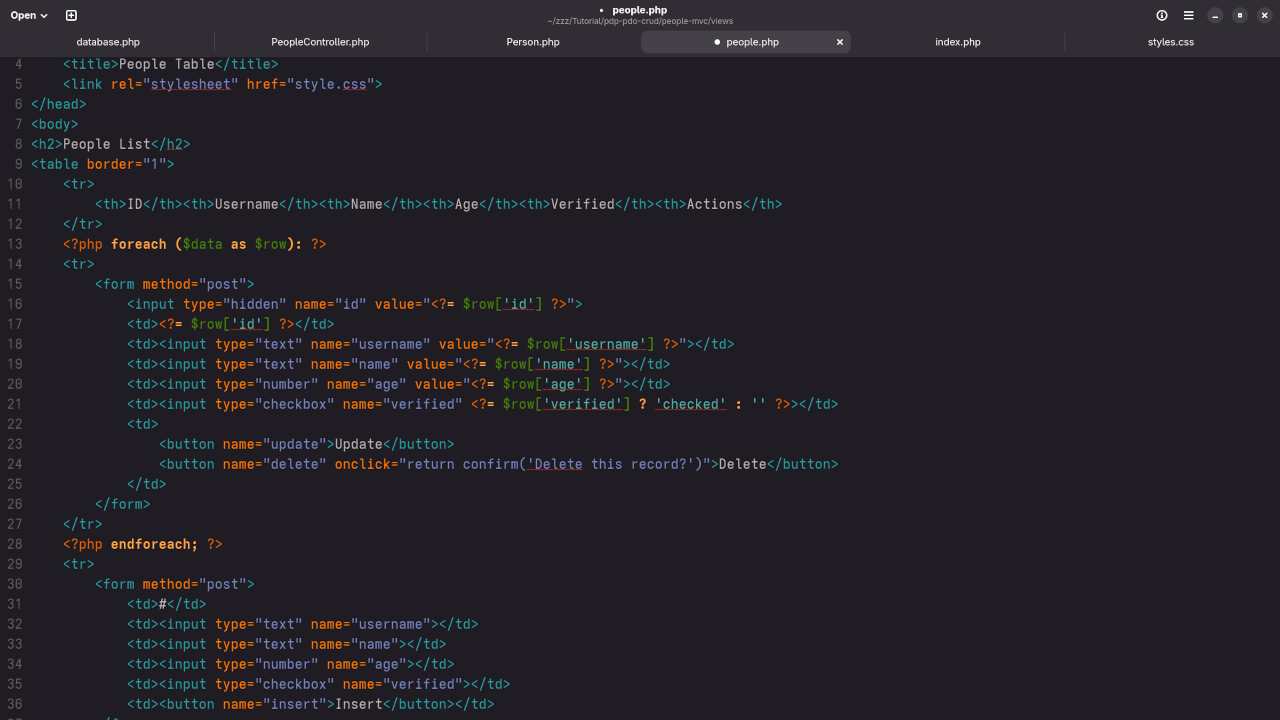Place cursor in 'People Table' title text

(x=167, y=64)
